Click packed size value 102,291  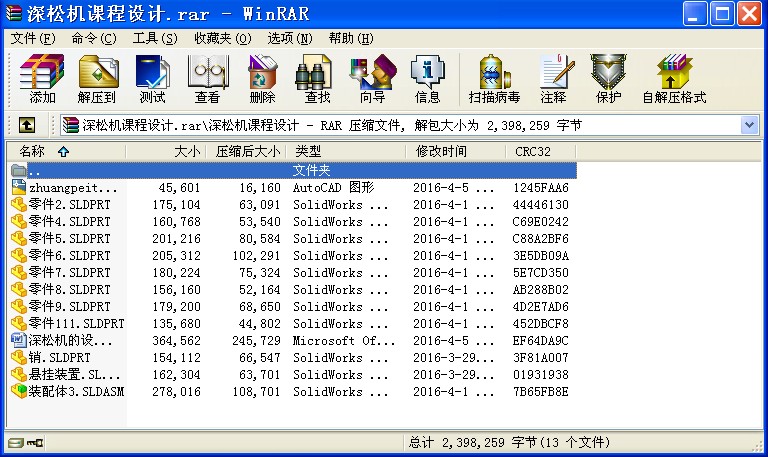coord(256,256)
